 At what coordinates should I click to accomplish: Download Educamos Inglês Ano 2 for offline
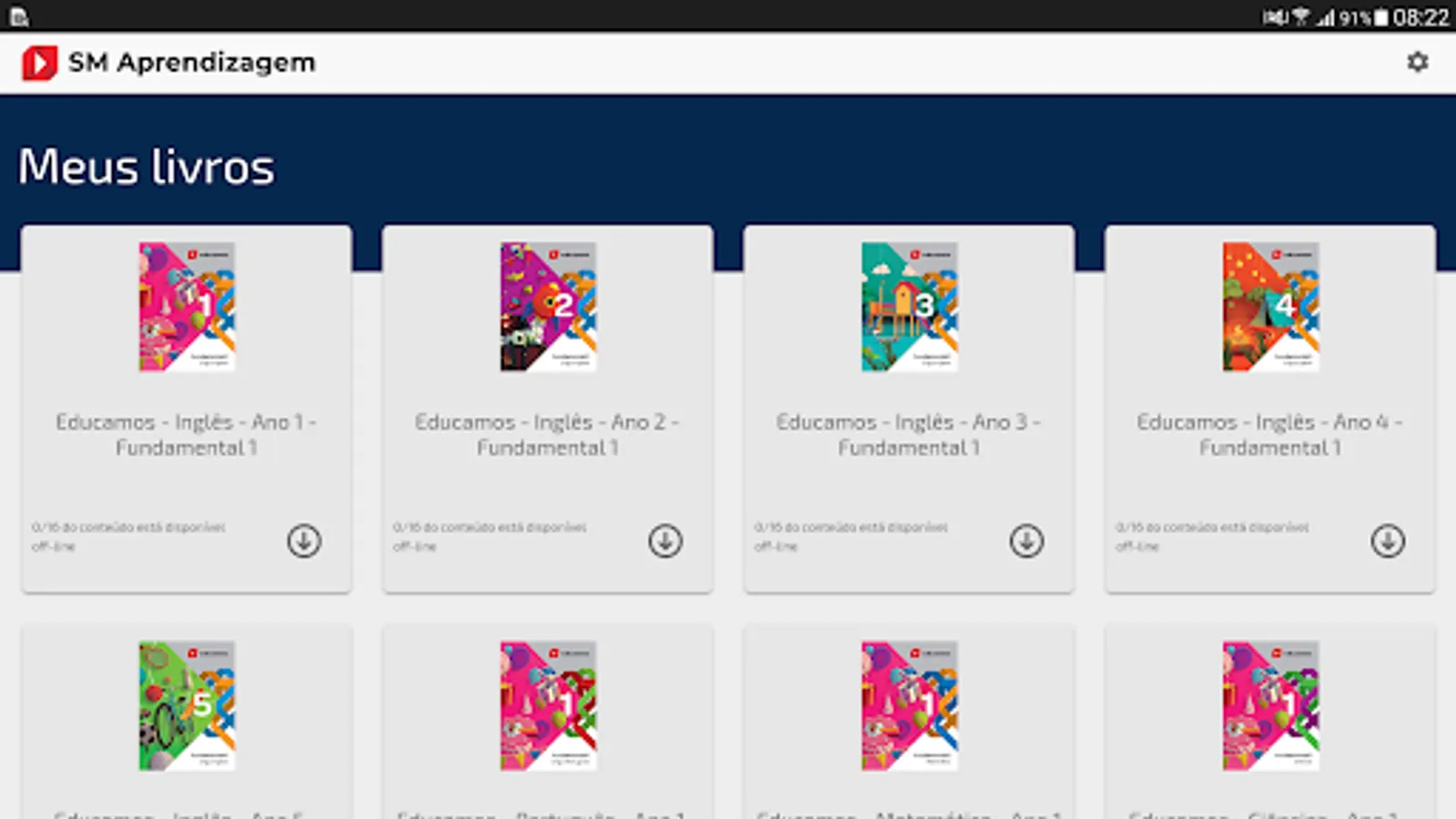[x=665, y=541]
